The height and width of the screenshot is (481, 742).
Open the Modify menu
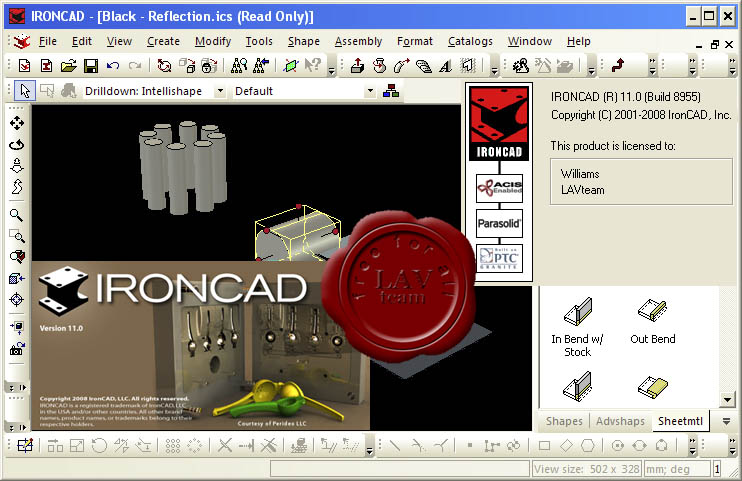coord(212,42)
